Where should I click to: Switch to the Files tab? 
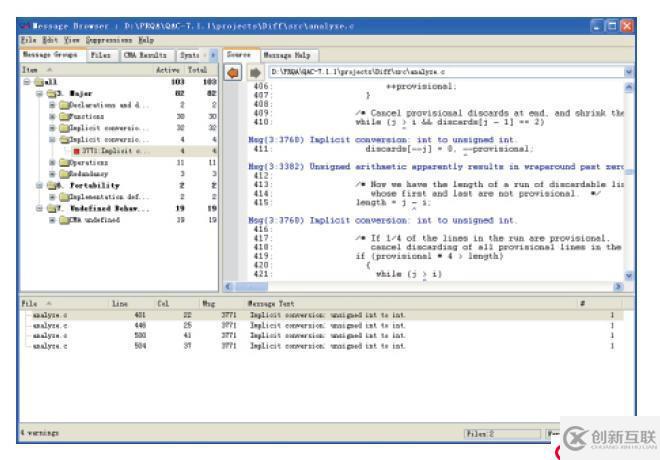tap(101, 55)
